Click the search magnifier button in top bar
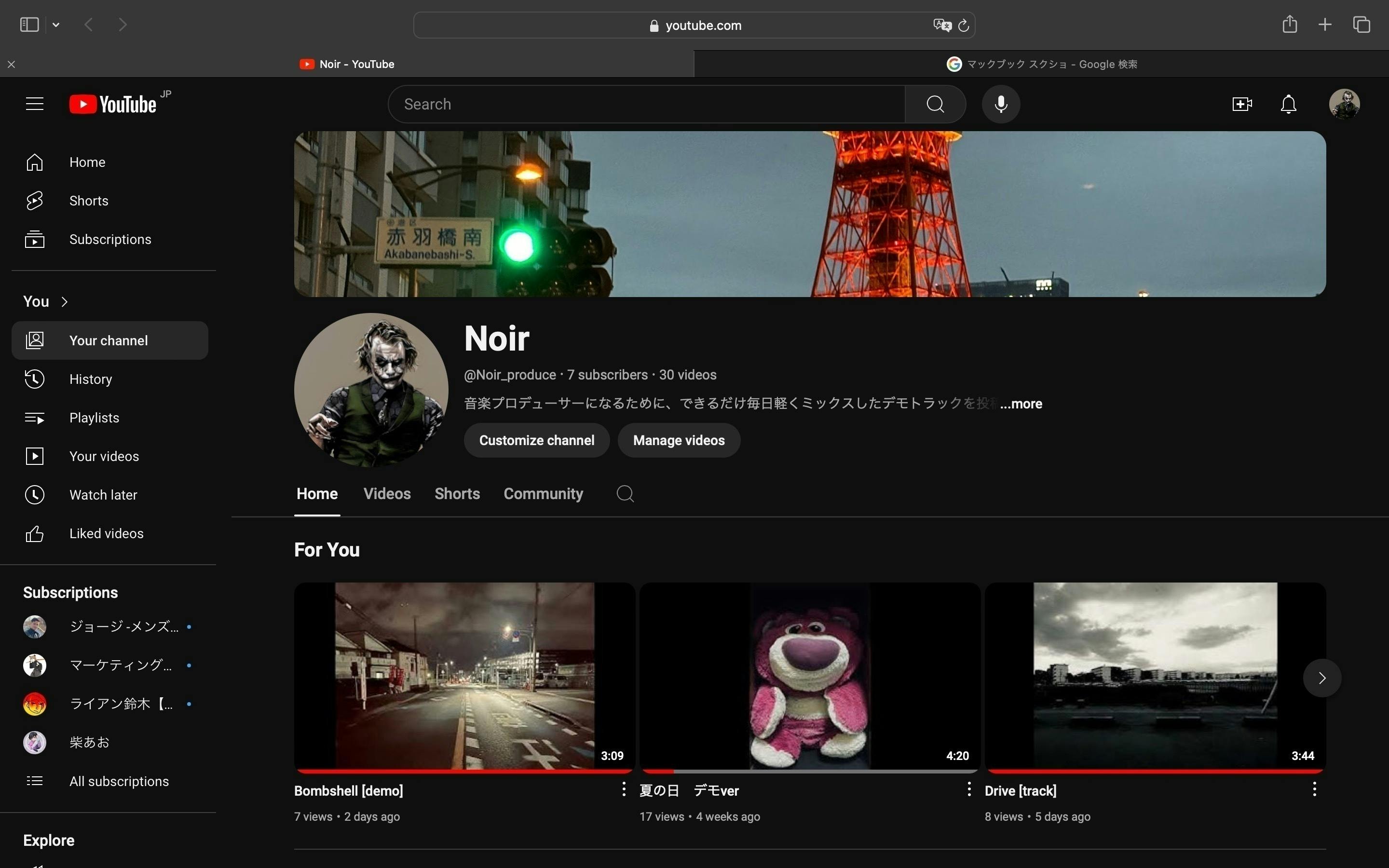The image size is (1389, 868). (x=935, y=104)
